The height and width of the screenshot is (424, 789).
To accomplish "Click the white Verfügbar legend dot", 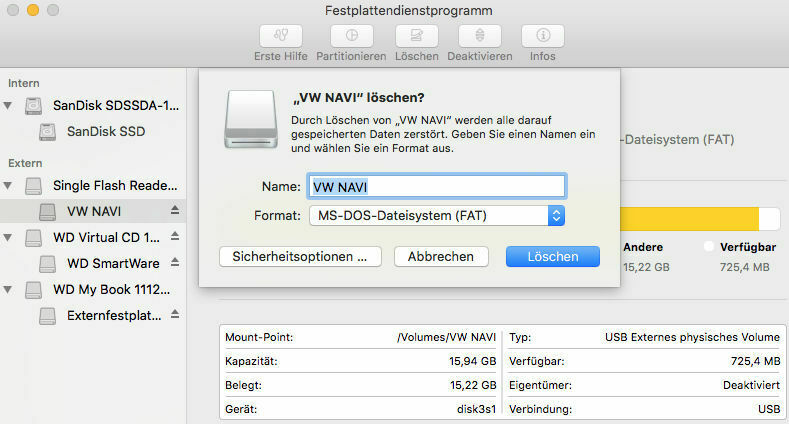I will coord(708,247).
